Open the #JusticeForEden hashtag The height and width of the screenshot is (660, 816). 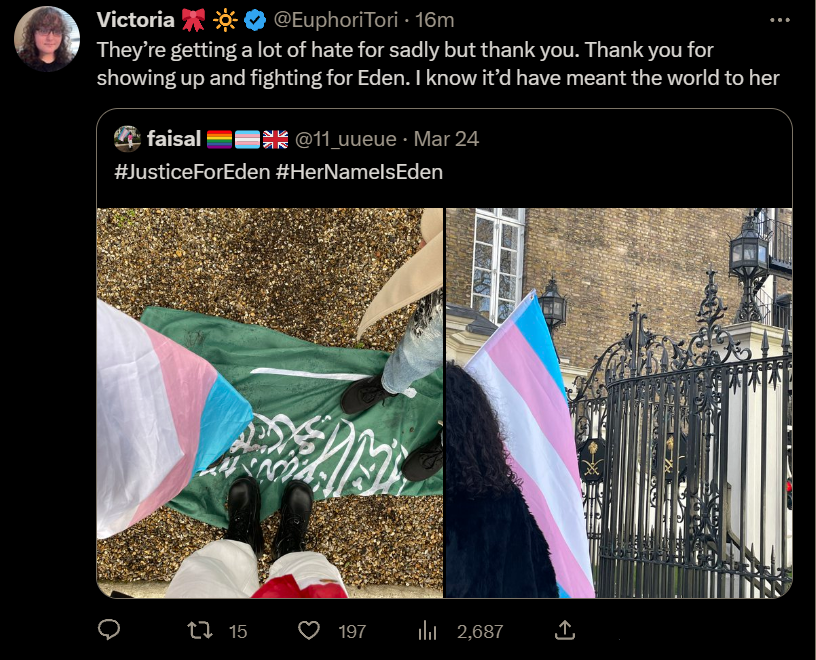(193, 172)
